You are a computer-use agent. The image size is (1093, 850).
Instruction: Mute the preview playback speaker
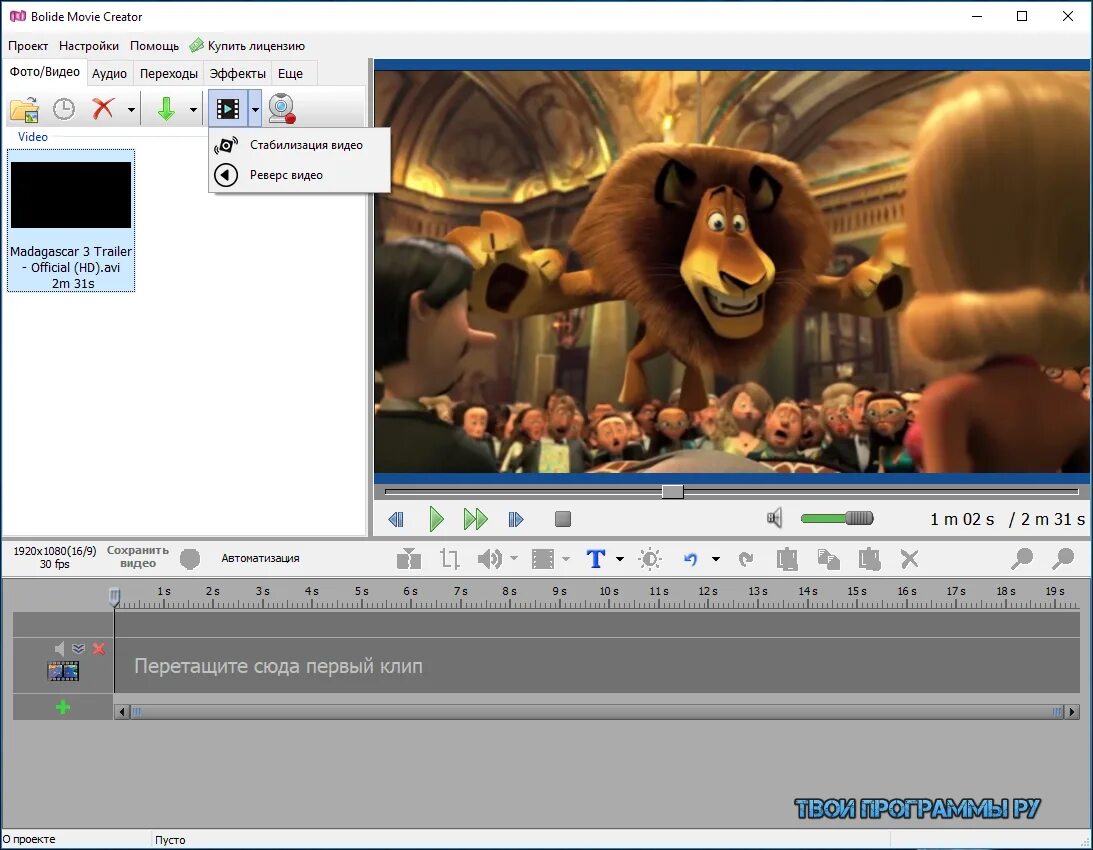click(775, 518)
